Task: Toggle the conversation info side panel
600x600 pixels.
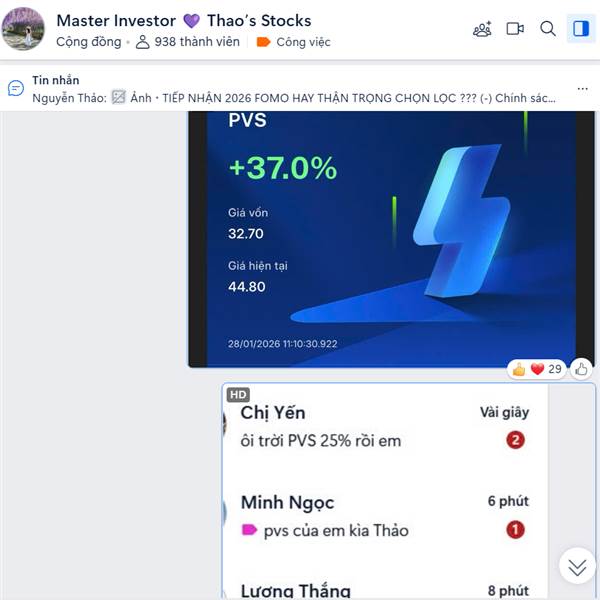Action: tap(581, 29)
